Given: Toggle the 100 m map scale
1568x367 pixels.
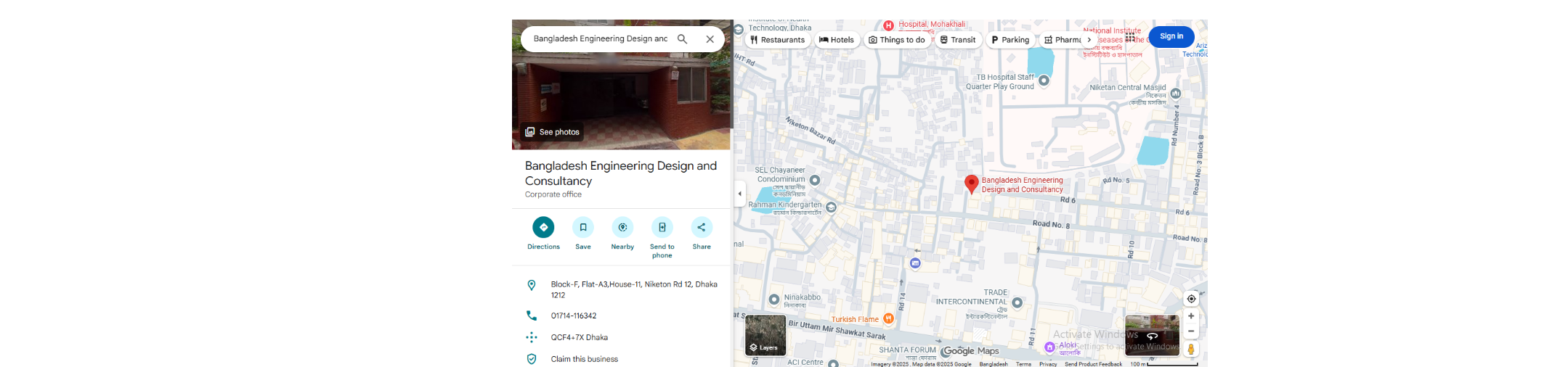Looking at the screenshot, I should (1164, 364).
